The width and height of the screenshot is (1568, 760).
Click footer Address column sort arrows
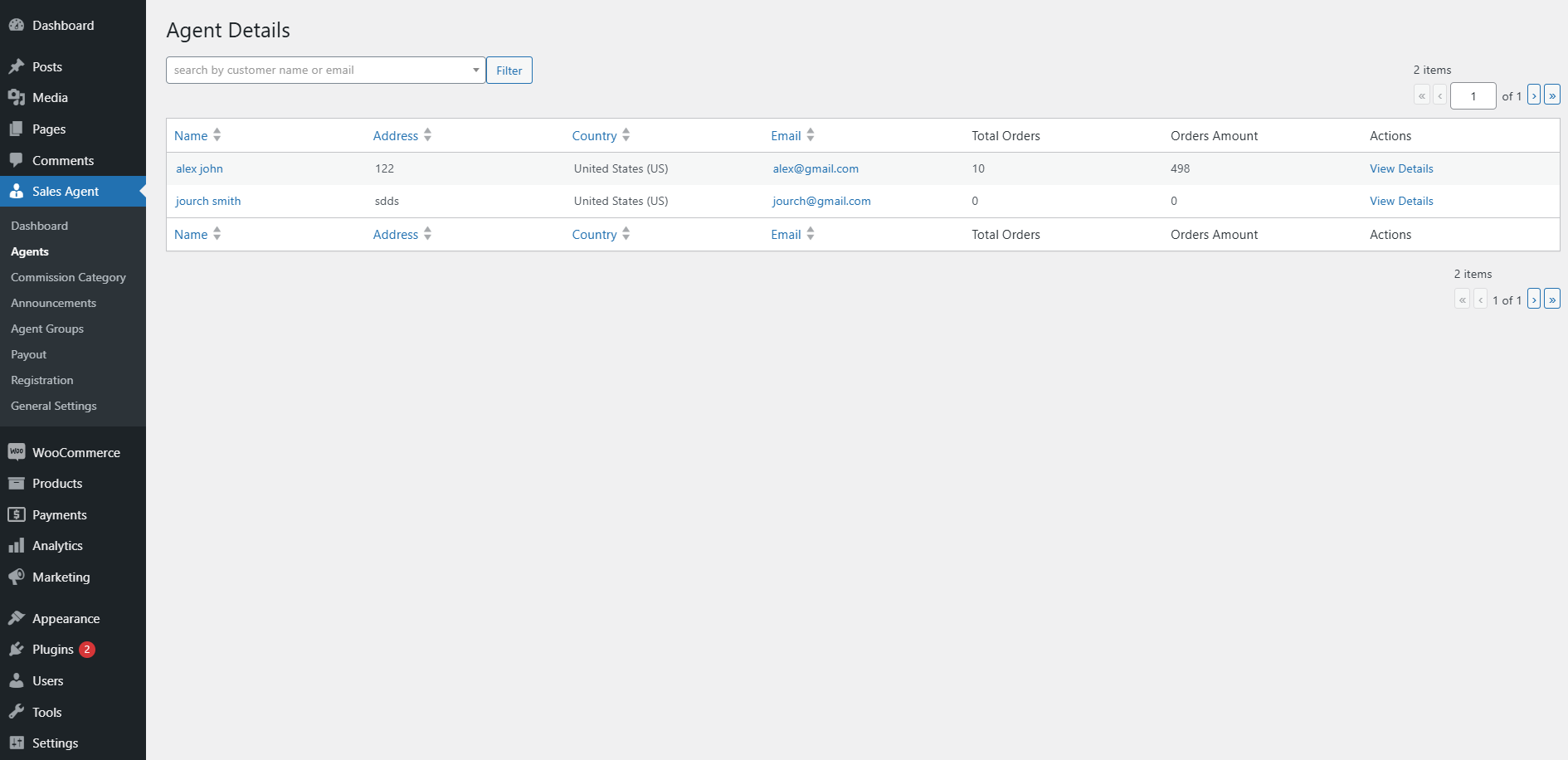pos(427,234)
